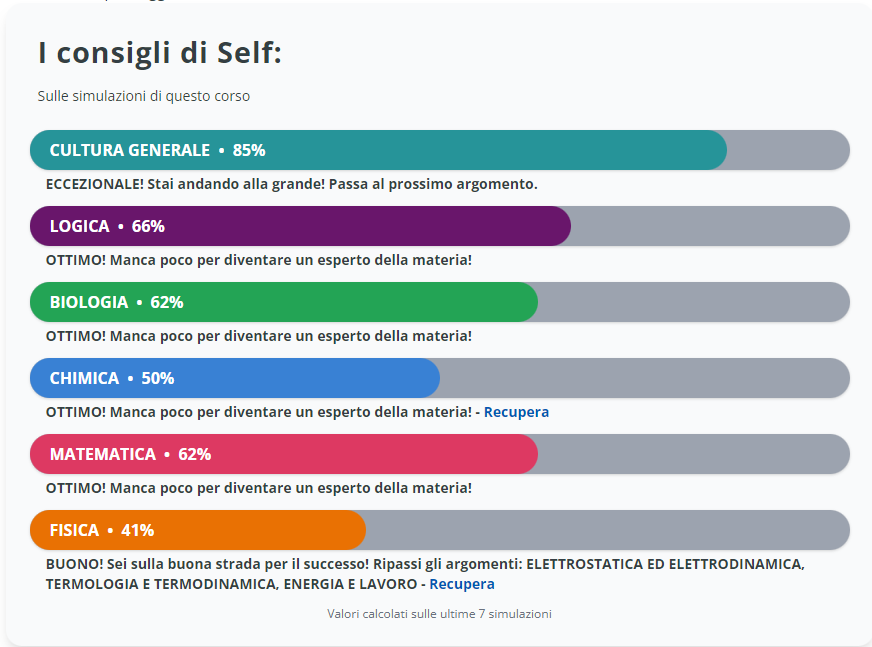Select the red MATEMATICA 62% label
872x647 pixels.
coord(130,454)
